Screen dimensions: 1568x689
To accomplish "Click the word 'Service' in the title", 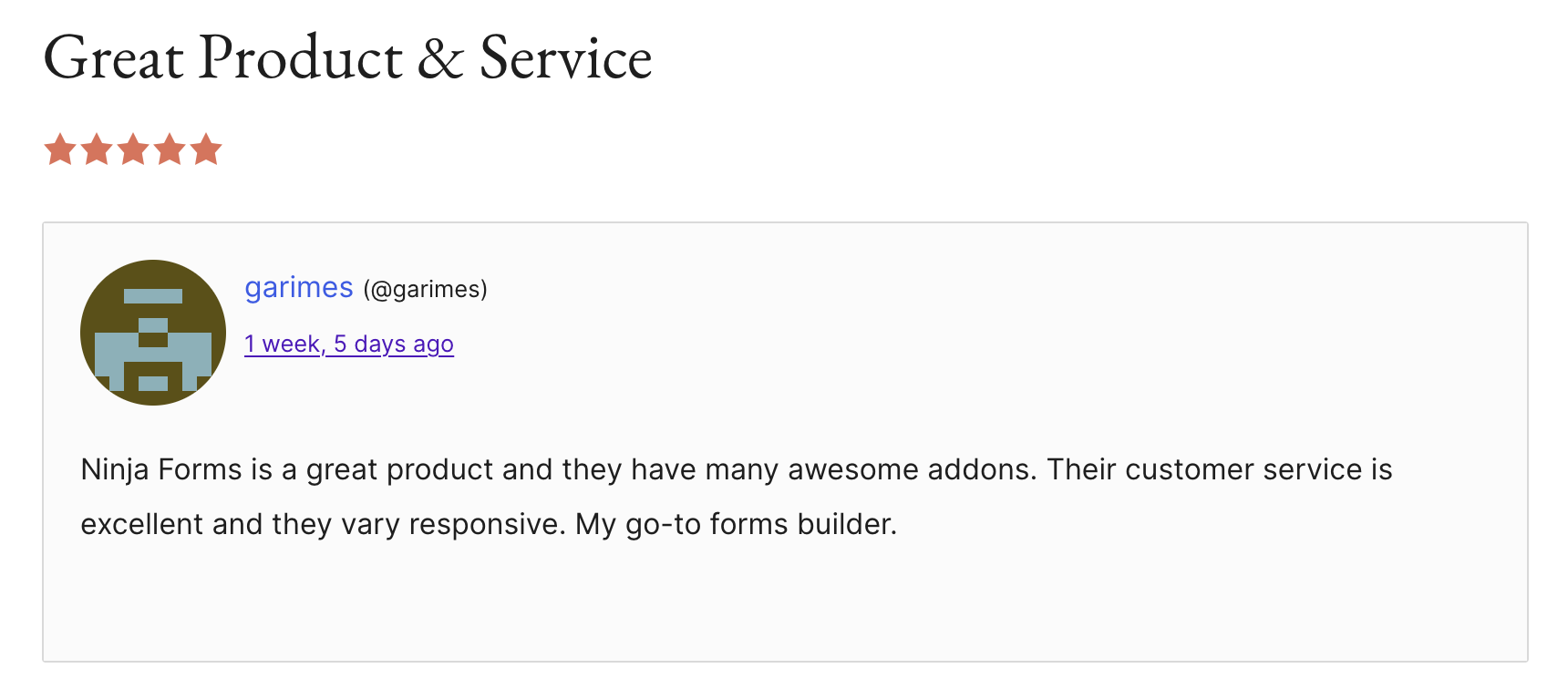I will click(565, 58).
